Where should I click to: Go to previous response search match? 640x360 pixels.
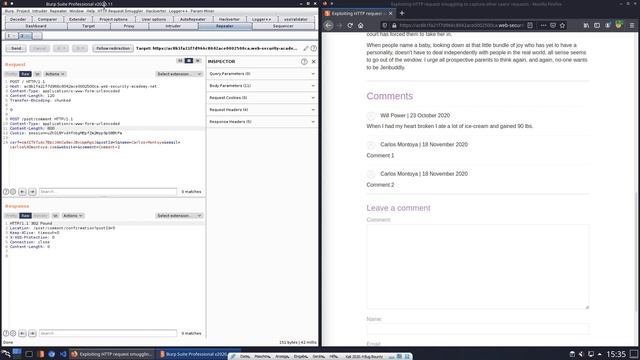[22, 333]
